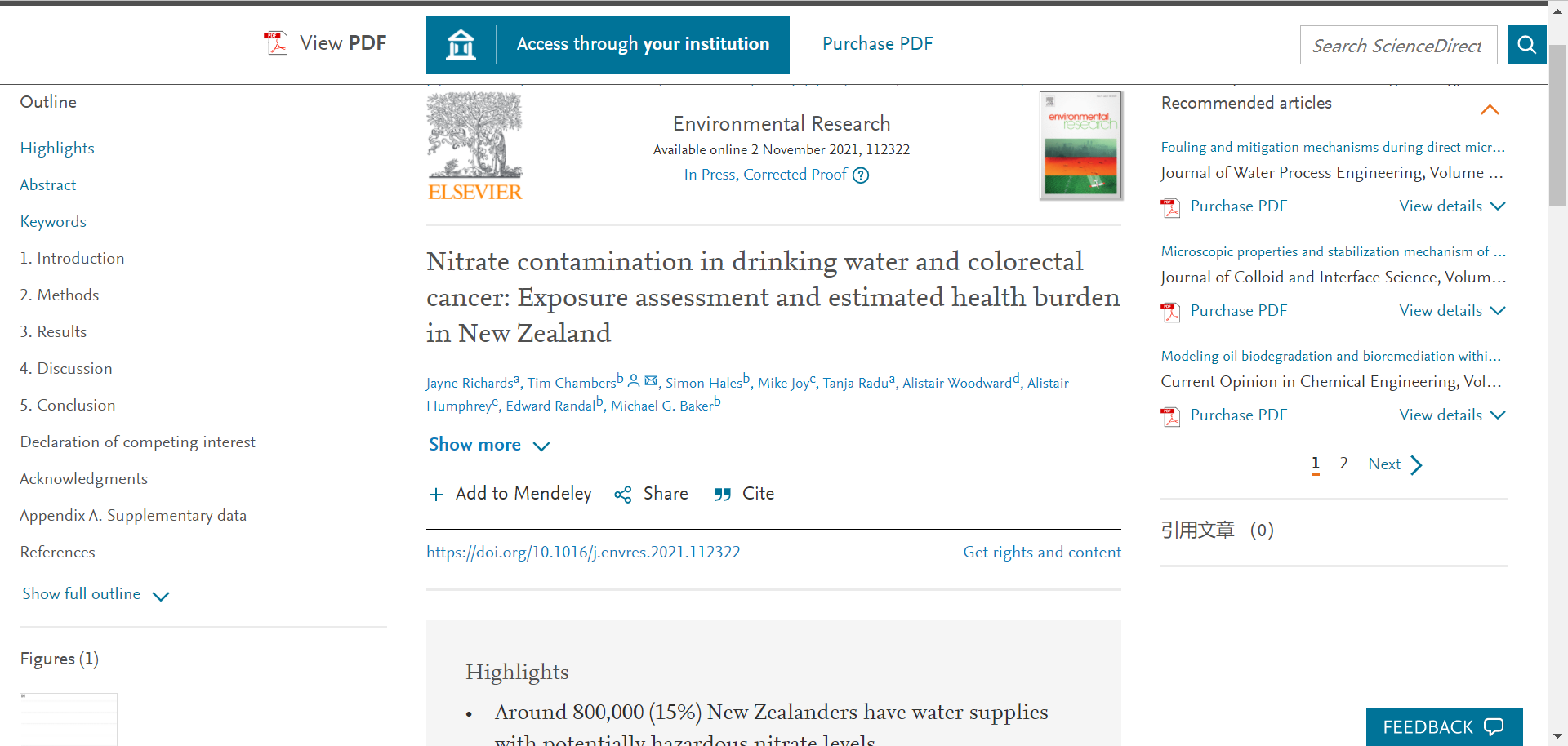Click the Tim Chambers email envelope icon

(651, 380)
